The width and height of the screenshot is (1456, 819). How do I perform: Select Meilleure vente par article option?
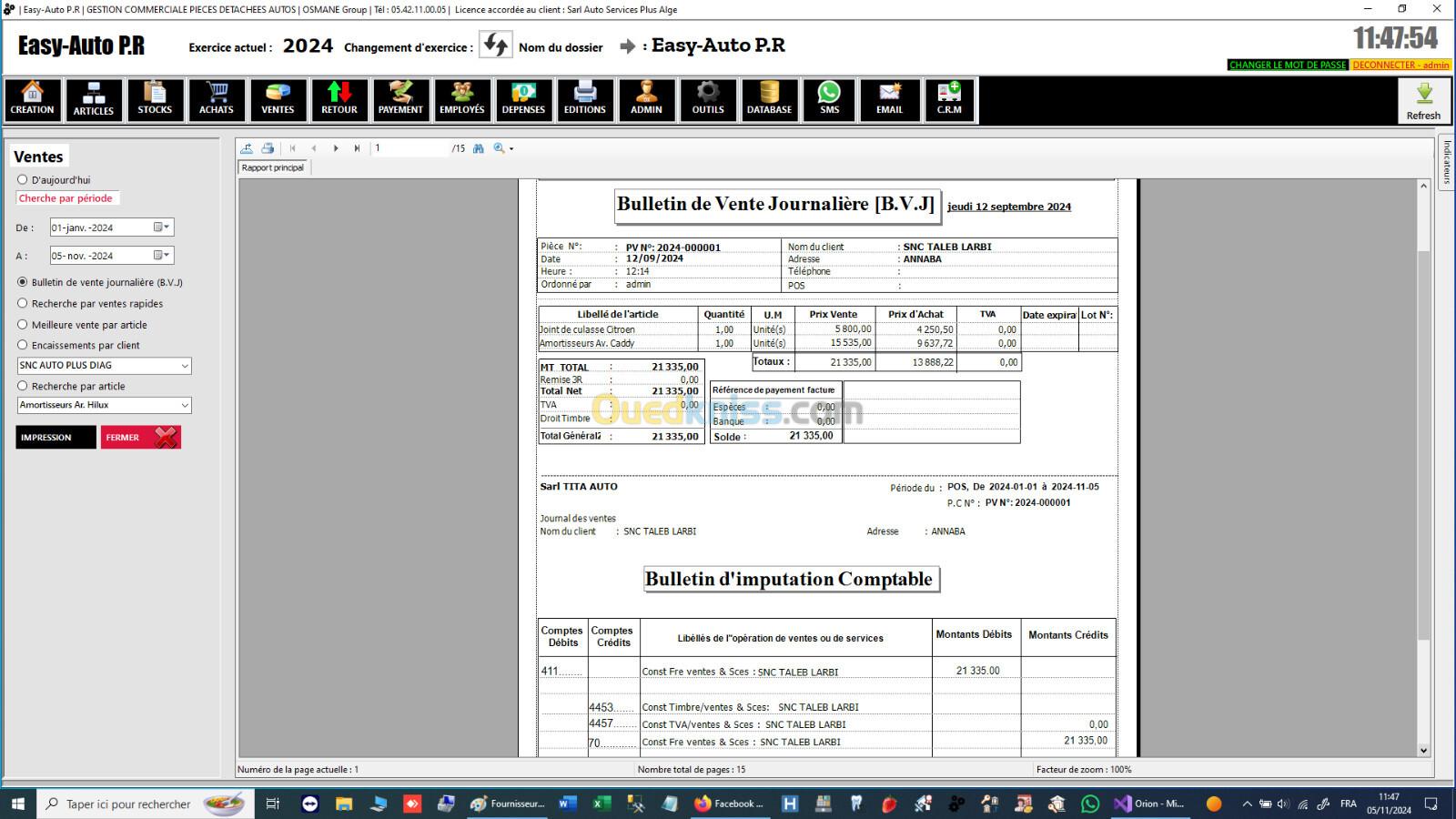(x=23, y=325)
